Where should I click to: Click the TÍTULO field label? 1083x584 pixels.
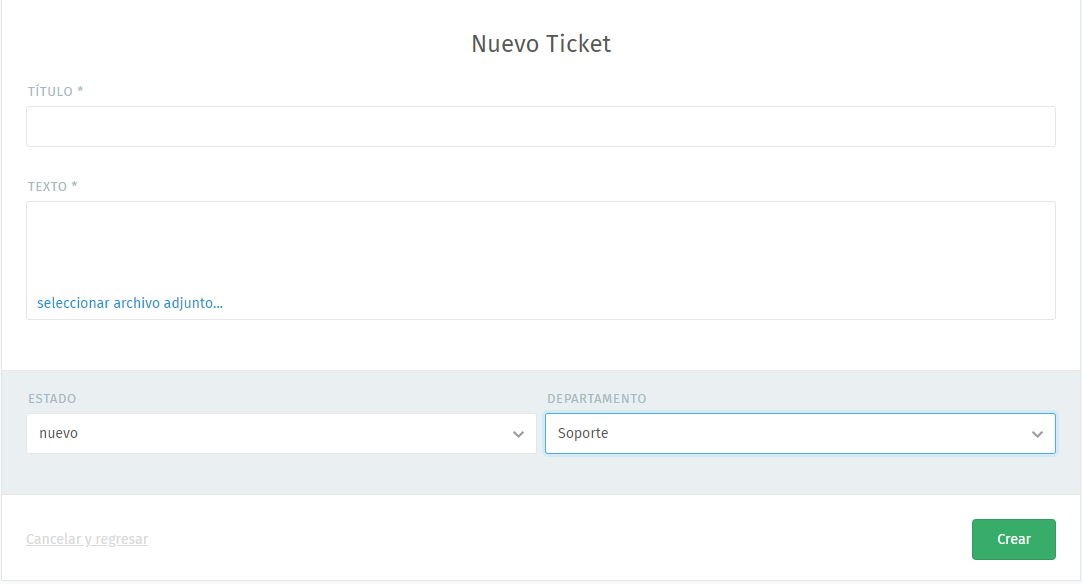pos(50,91)
